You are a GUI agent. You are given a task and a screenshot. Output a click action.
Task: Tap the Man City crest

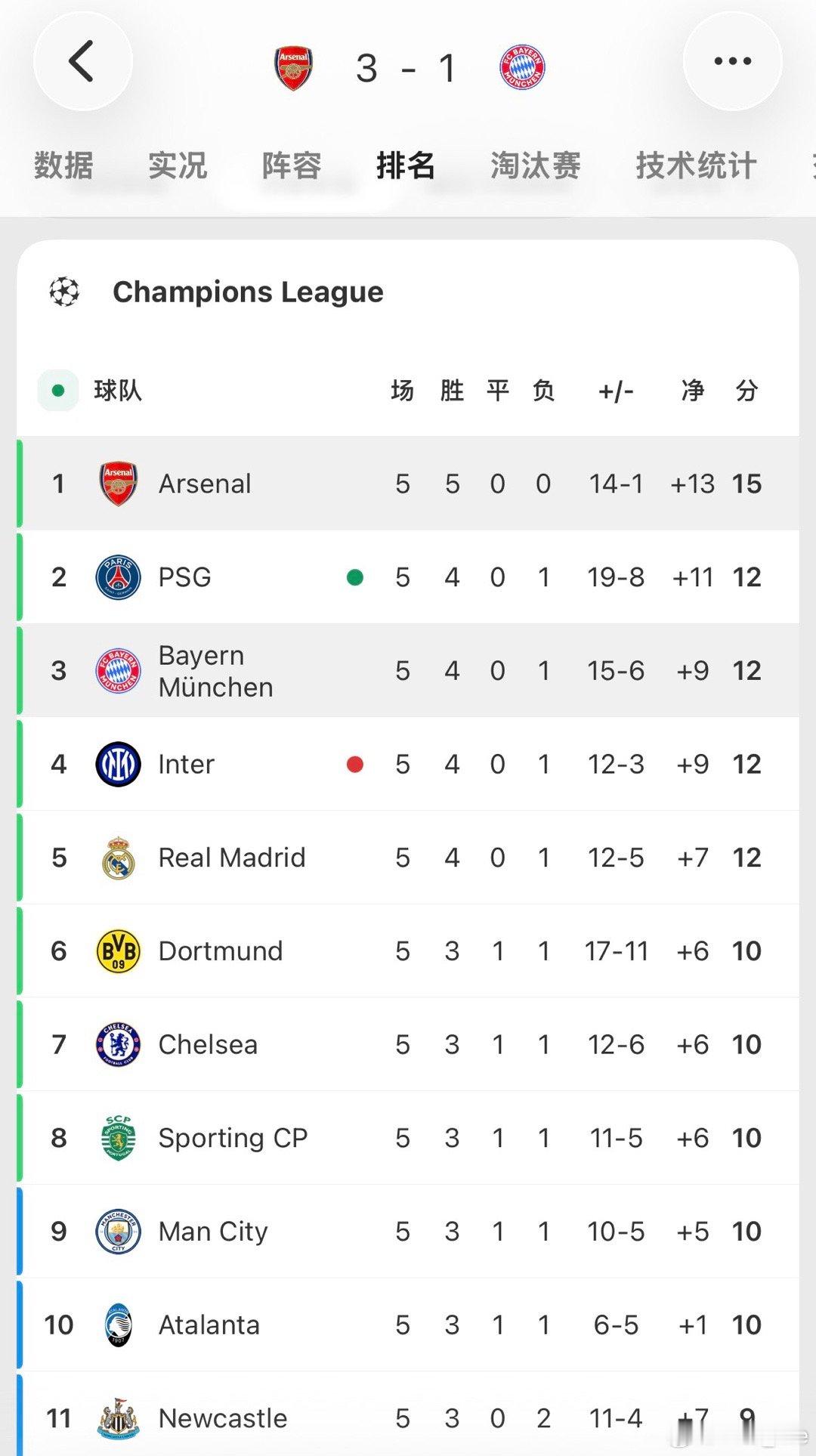coord(118,1232)
